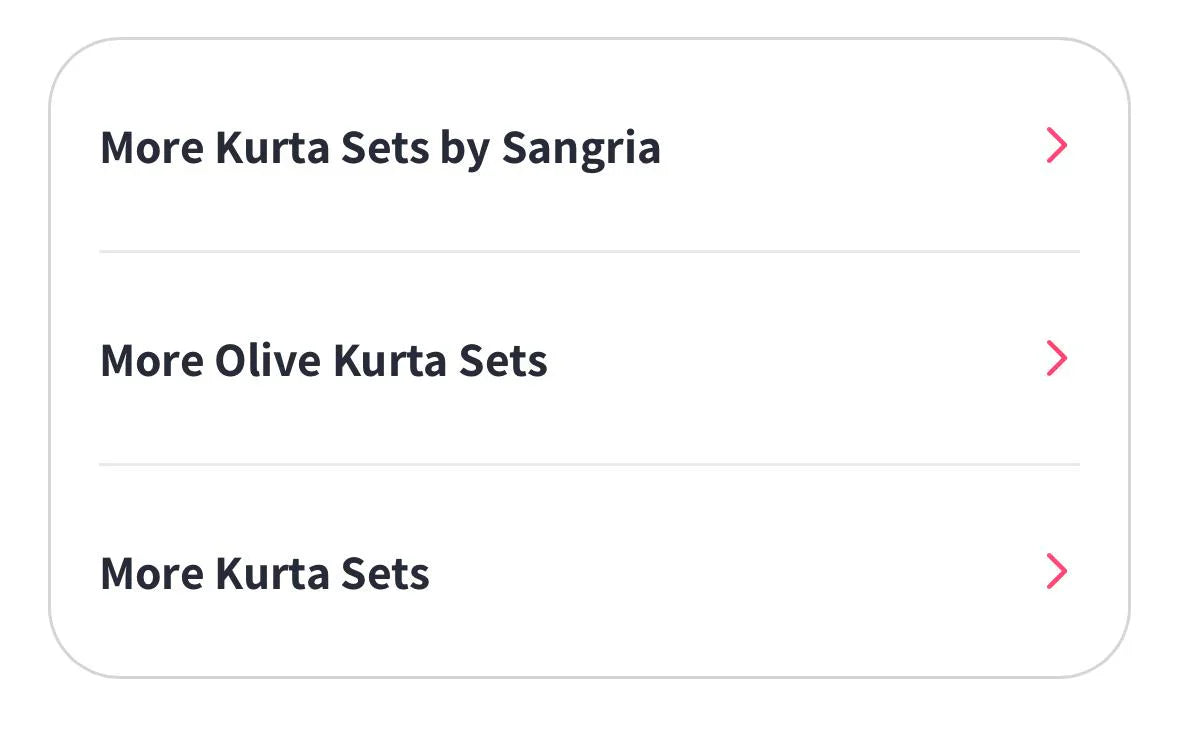Click the empty space in the Sangria row
The image size is (1179, 740).
pyautogui.click(x=850, y=148)
